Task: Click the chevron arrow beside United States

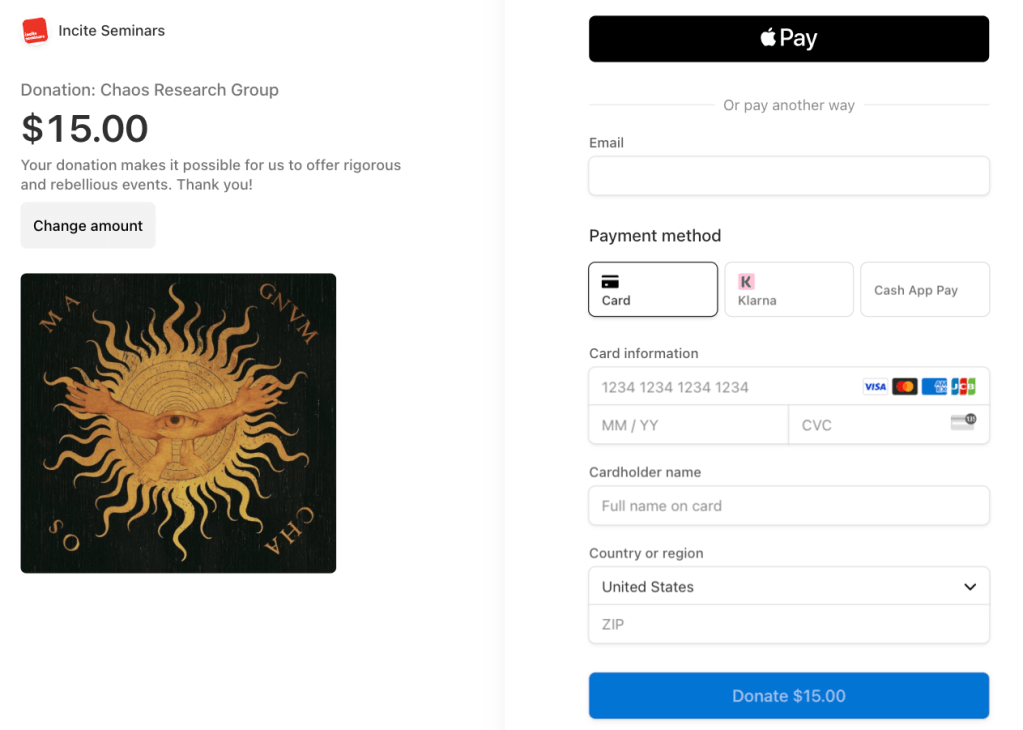Action: click(969, 587)
